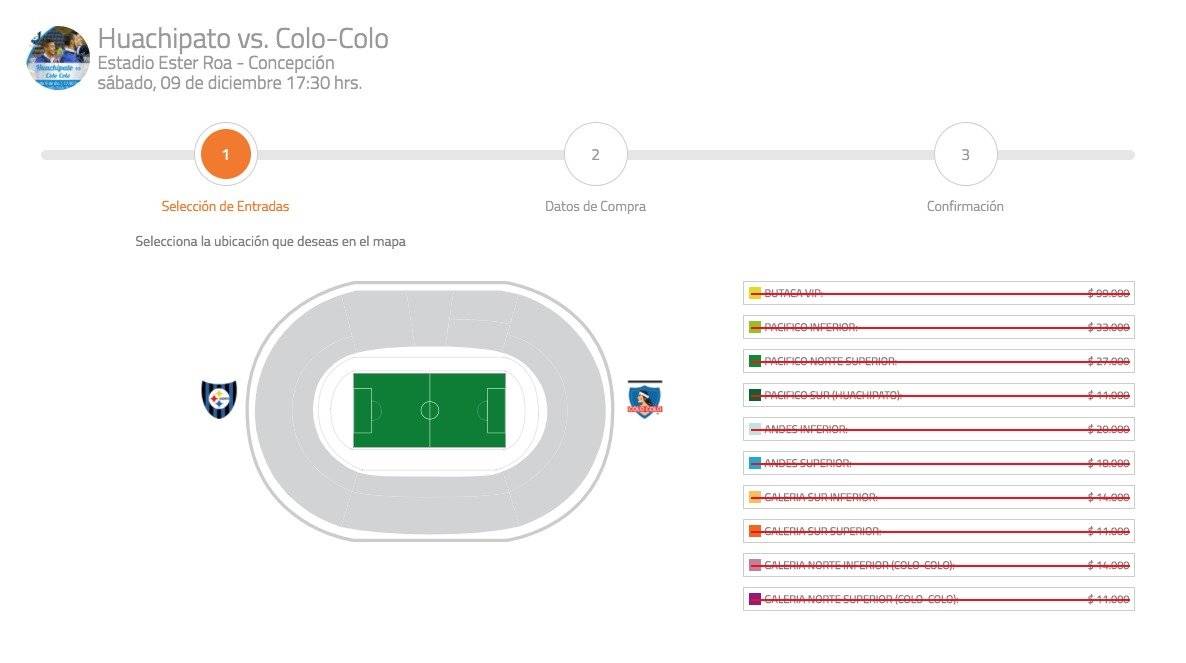Choose GALERIA NORTE INFERIOR (COLO-COLO) row
The width and height of the screenshot is (1186, 663).
pyautogui.click(x=939, y=565)
